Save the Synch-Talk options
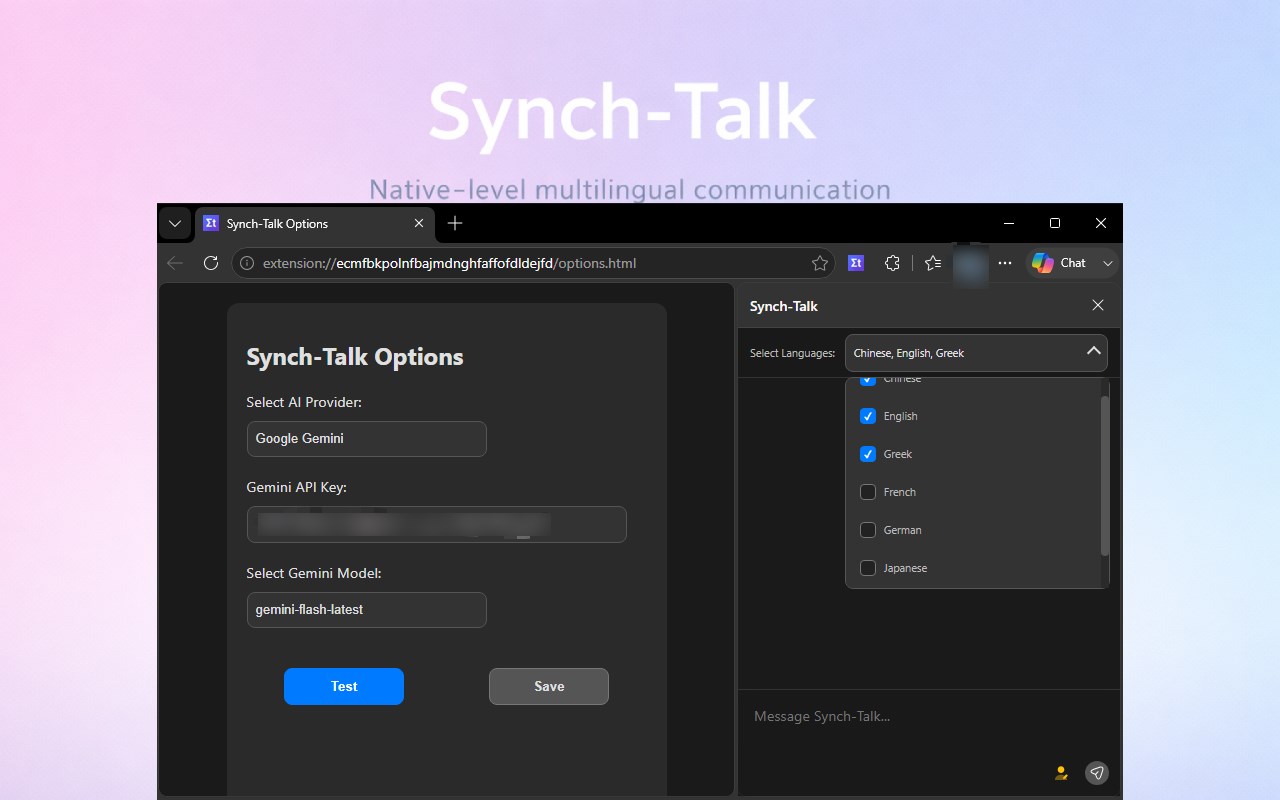The width and height of the screenshot is (1280, 800). tap(549, 686)
